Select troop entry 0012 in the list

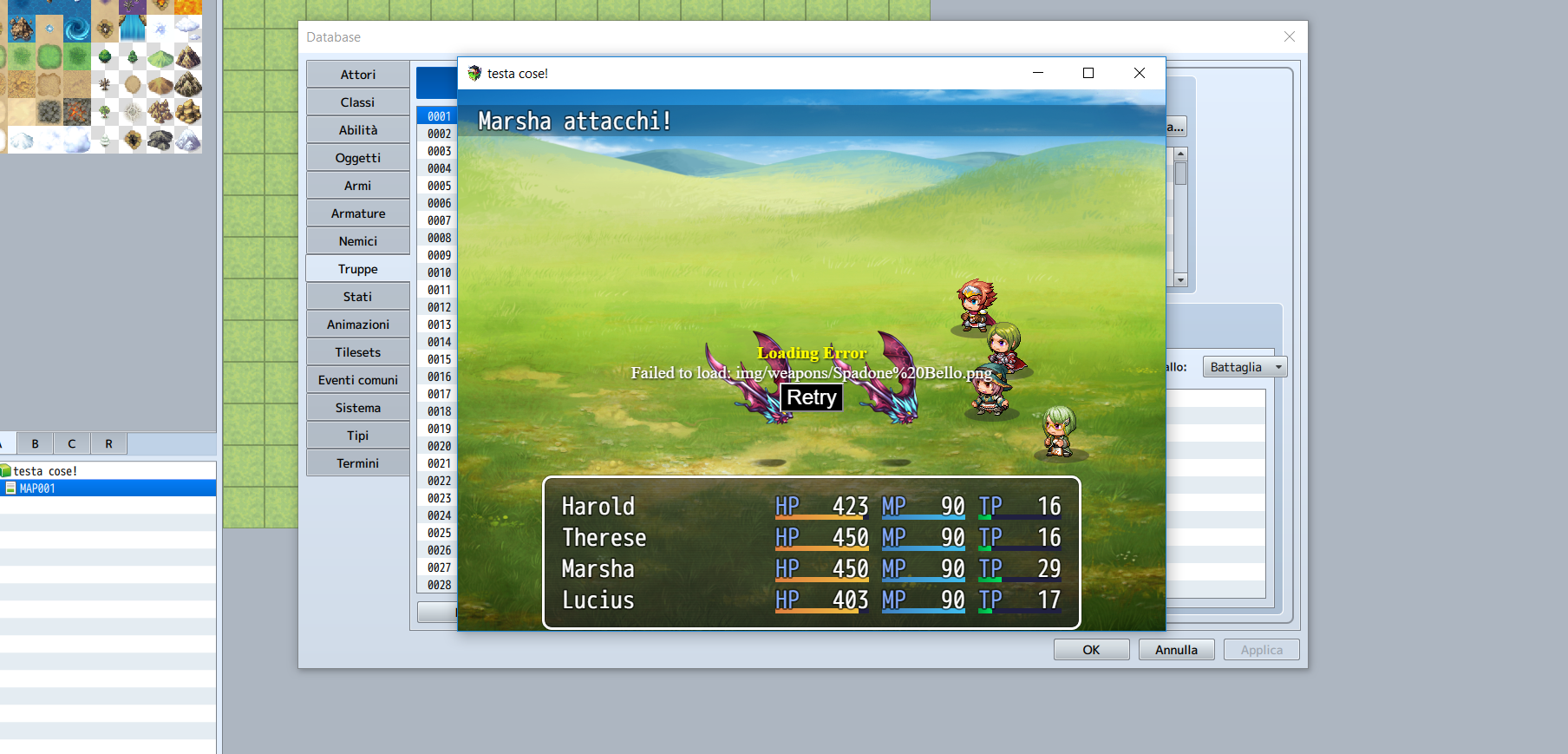click(x=438, y=307)
